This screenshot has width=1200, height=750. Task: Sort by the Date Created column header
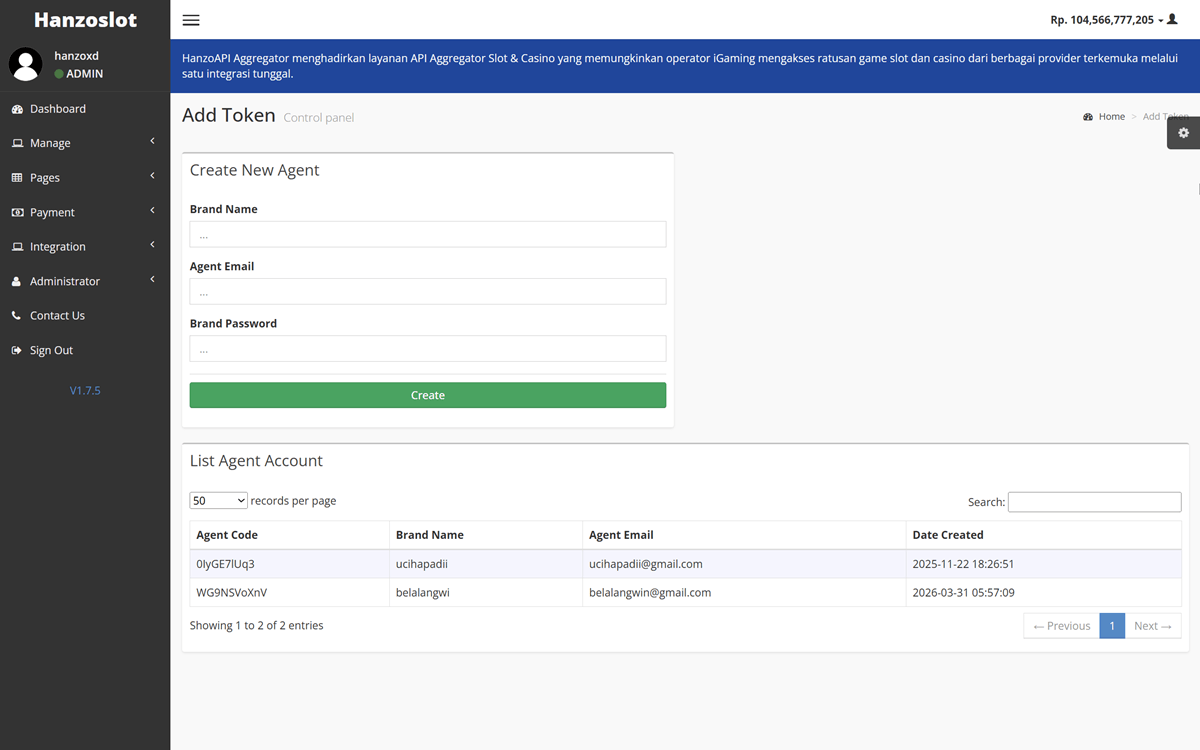click(1044, 535)
